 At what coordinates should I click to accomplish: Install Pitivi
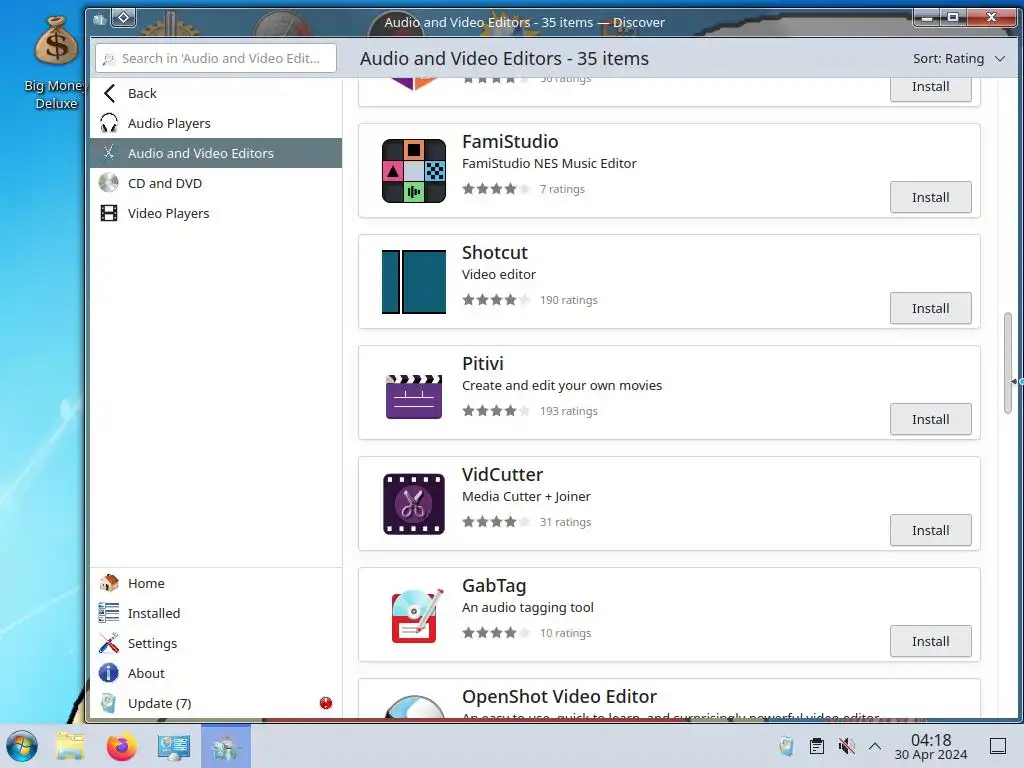point(930,419)
